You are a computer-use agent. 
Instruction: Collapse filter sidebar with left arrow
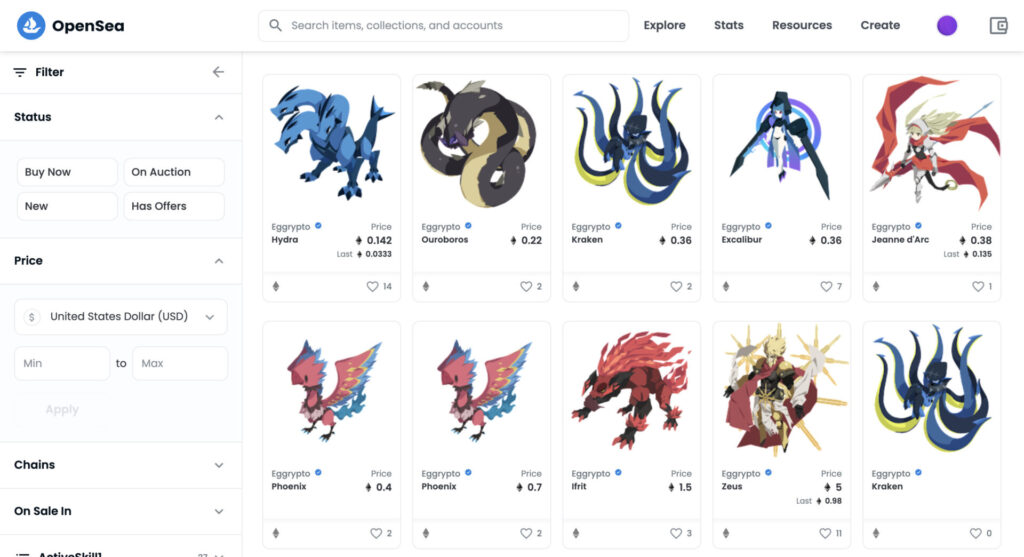click(218, 72)
